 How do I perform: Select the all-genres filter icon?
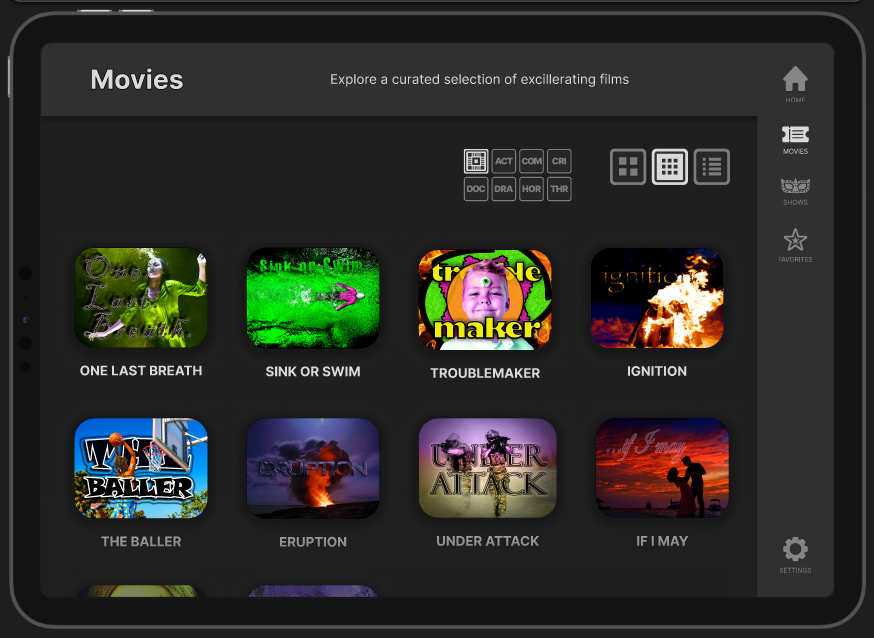[476, 162]
